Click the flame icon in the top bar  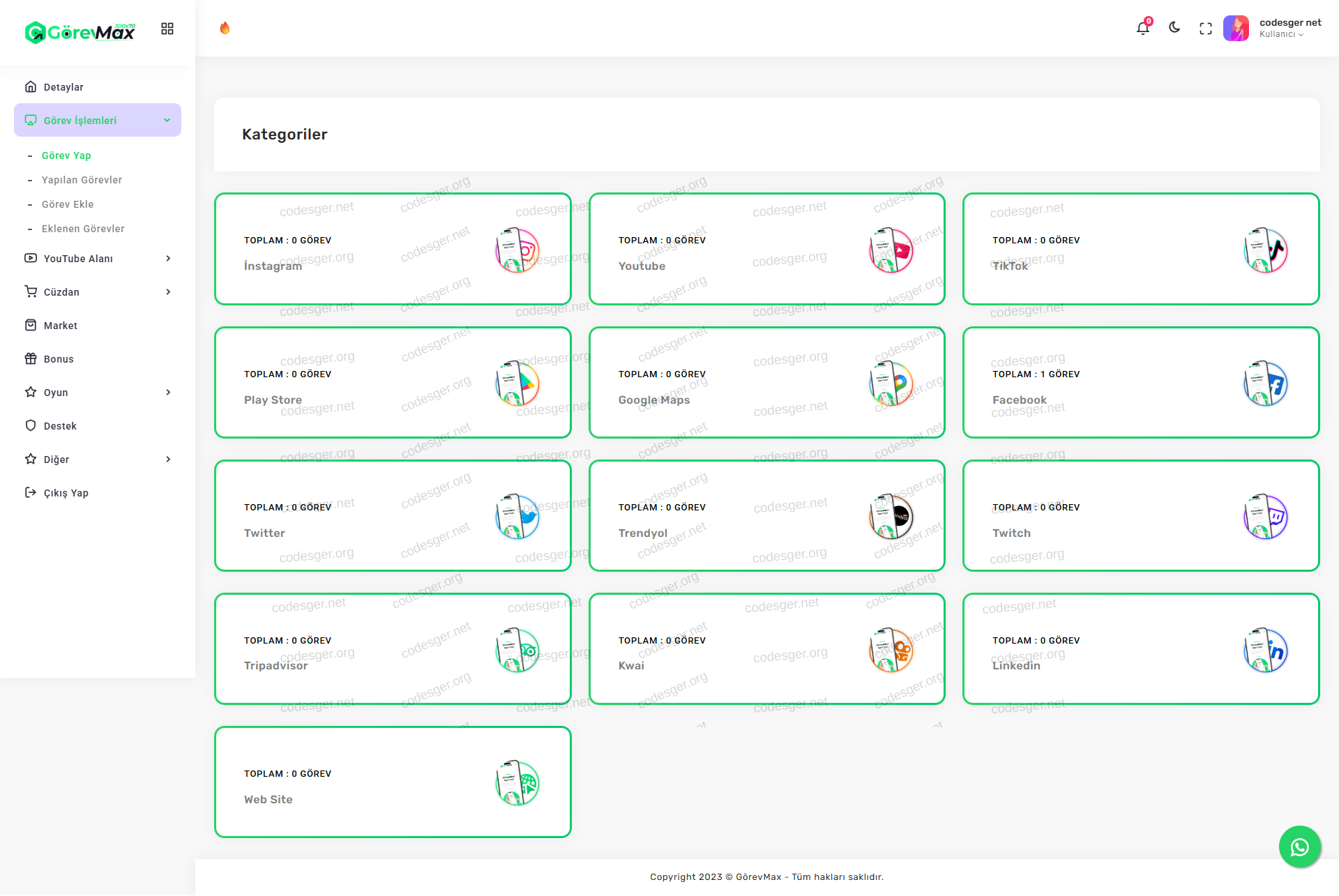click(x=225, y=28)
